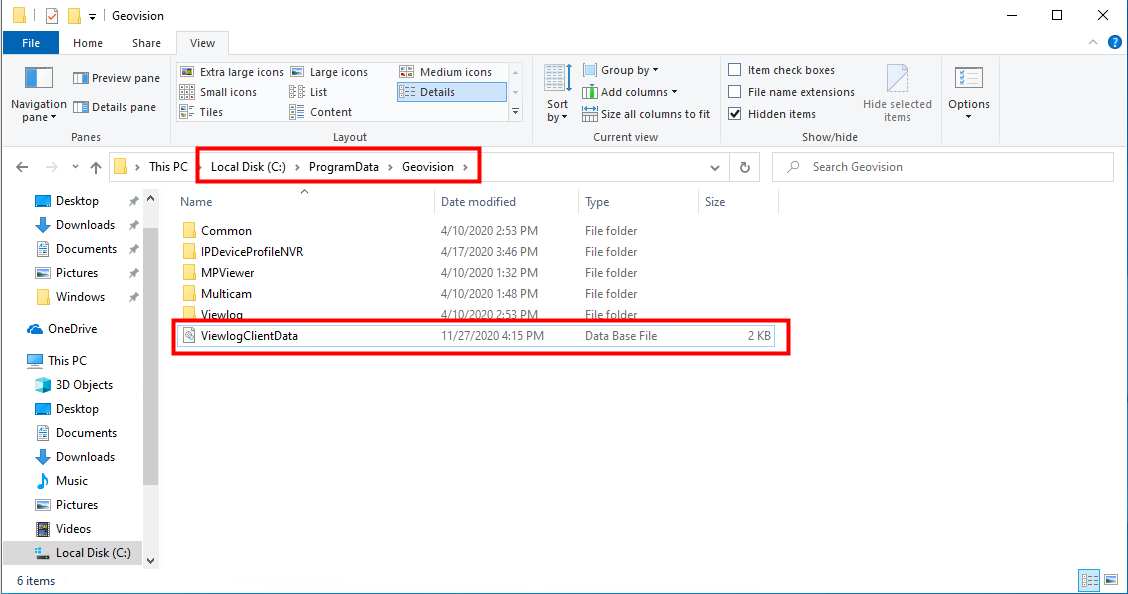
Task: Open the Add columns dropdown
Action: pos(630,92)
